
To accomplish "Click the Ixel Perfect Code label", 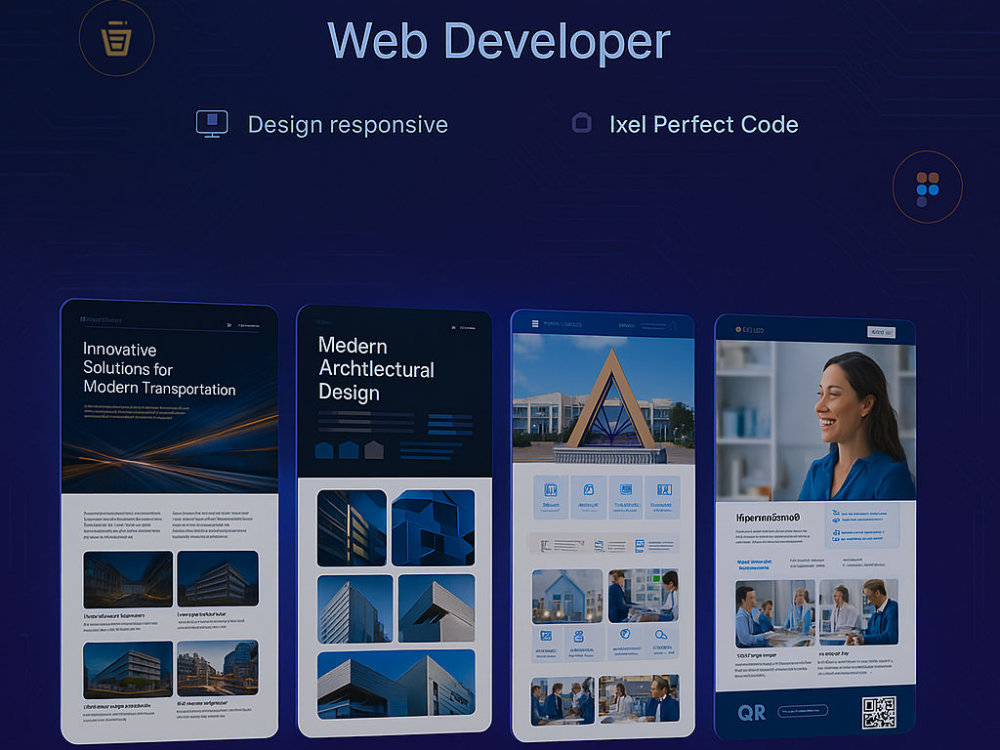I will click(703, 124).
